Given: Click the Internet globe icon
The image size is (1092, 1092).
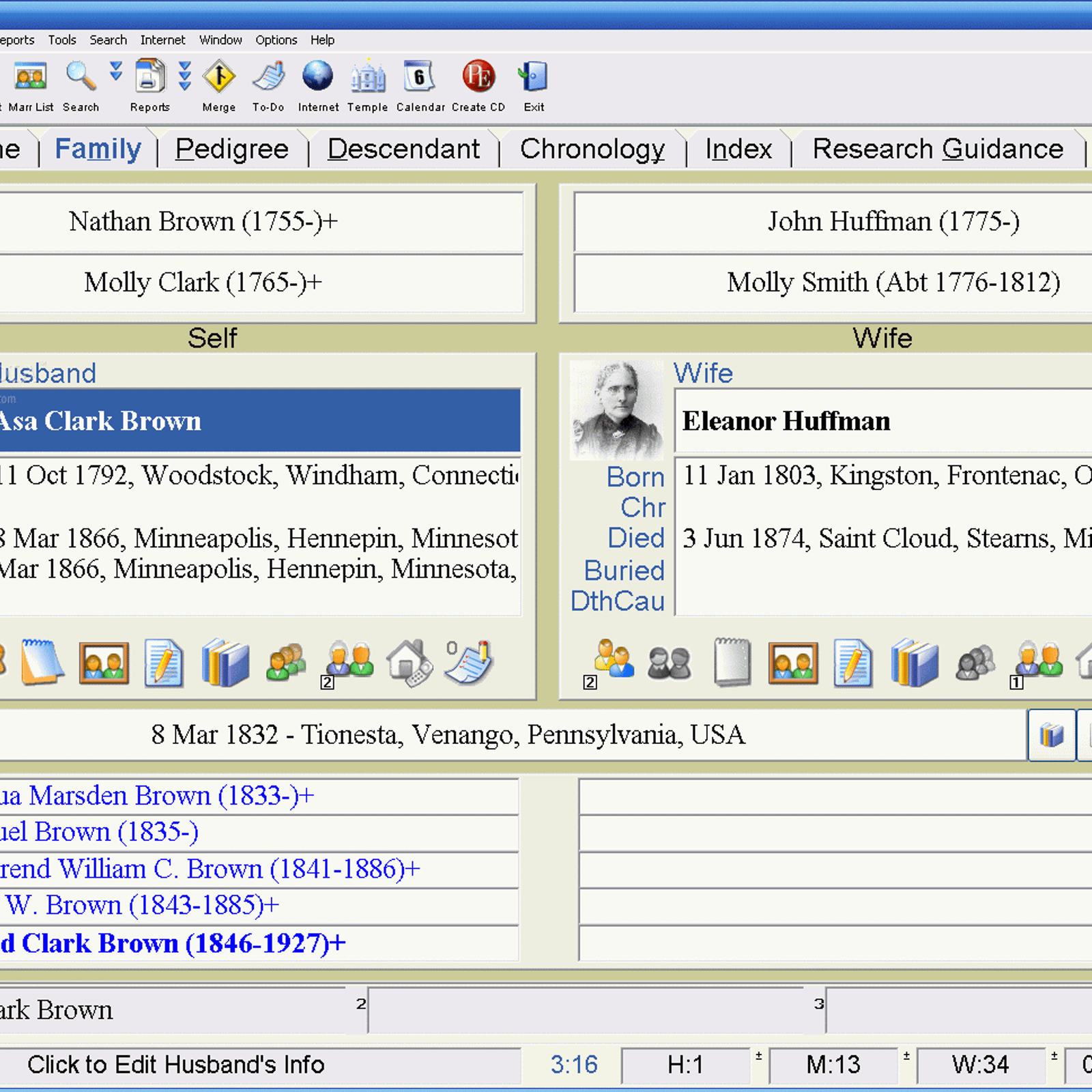Looking at the screenshot, I should 318,76.
